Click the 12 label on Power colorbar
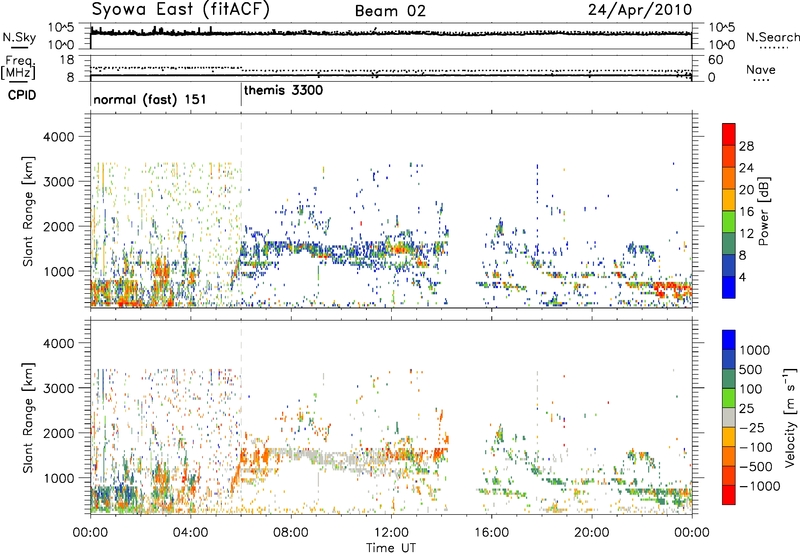 [x=746, y=234]
